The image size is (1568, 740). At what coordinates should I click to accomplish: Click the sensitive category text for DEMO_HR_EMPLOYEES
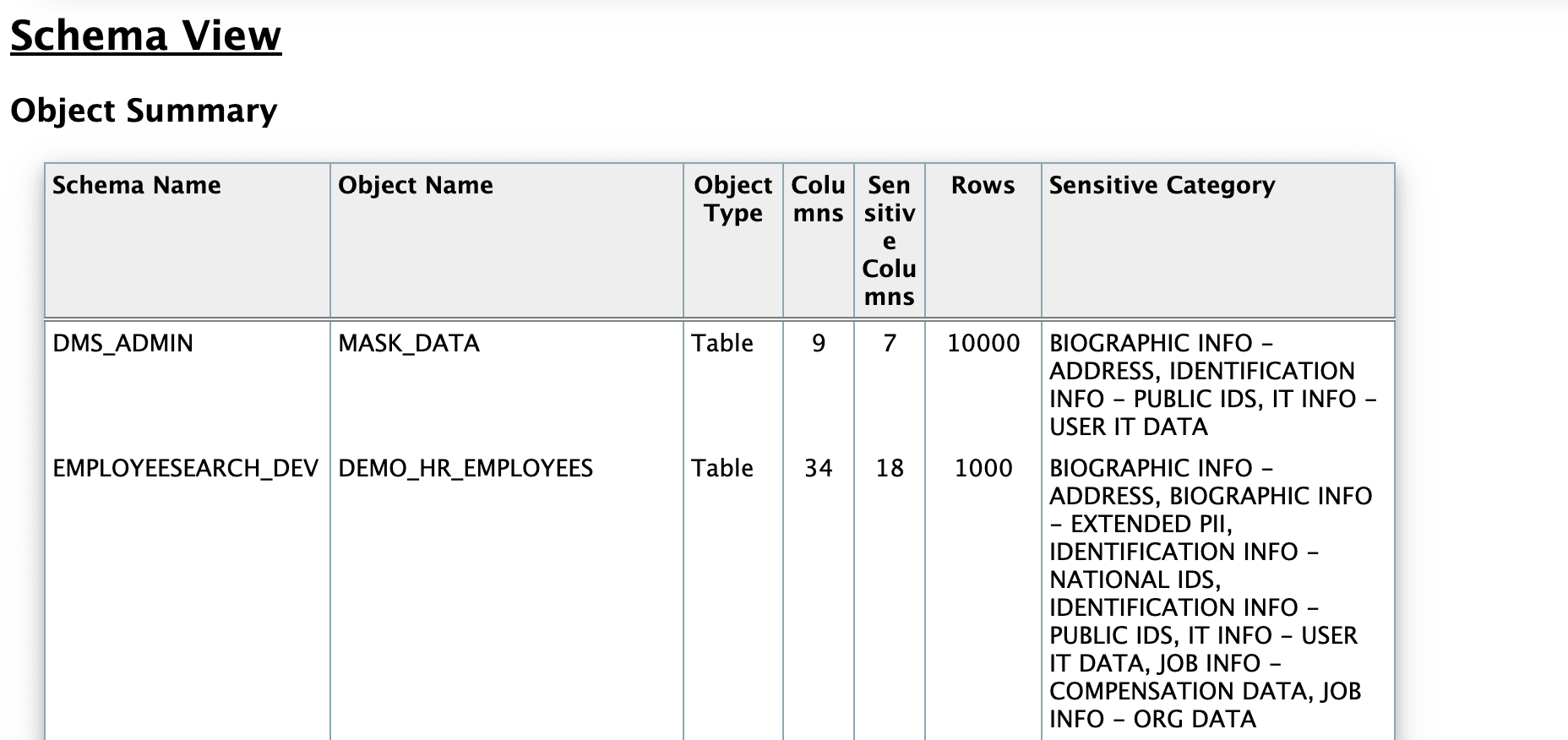click(1208, 593)
